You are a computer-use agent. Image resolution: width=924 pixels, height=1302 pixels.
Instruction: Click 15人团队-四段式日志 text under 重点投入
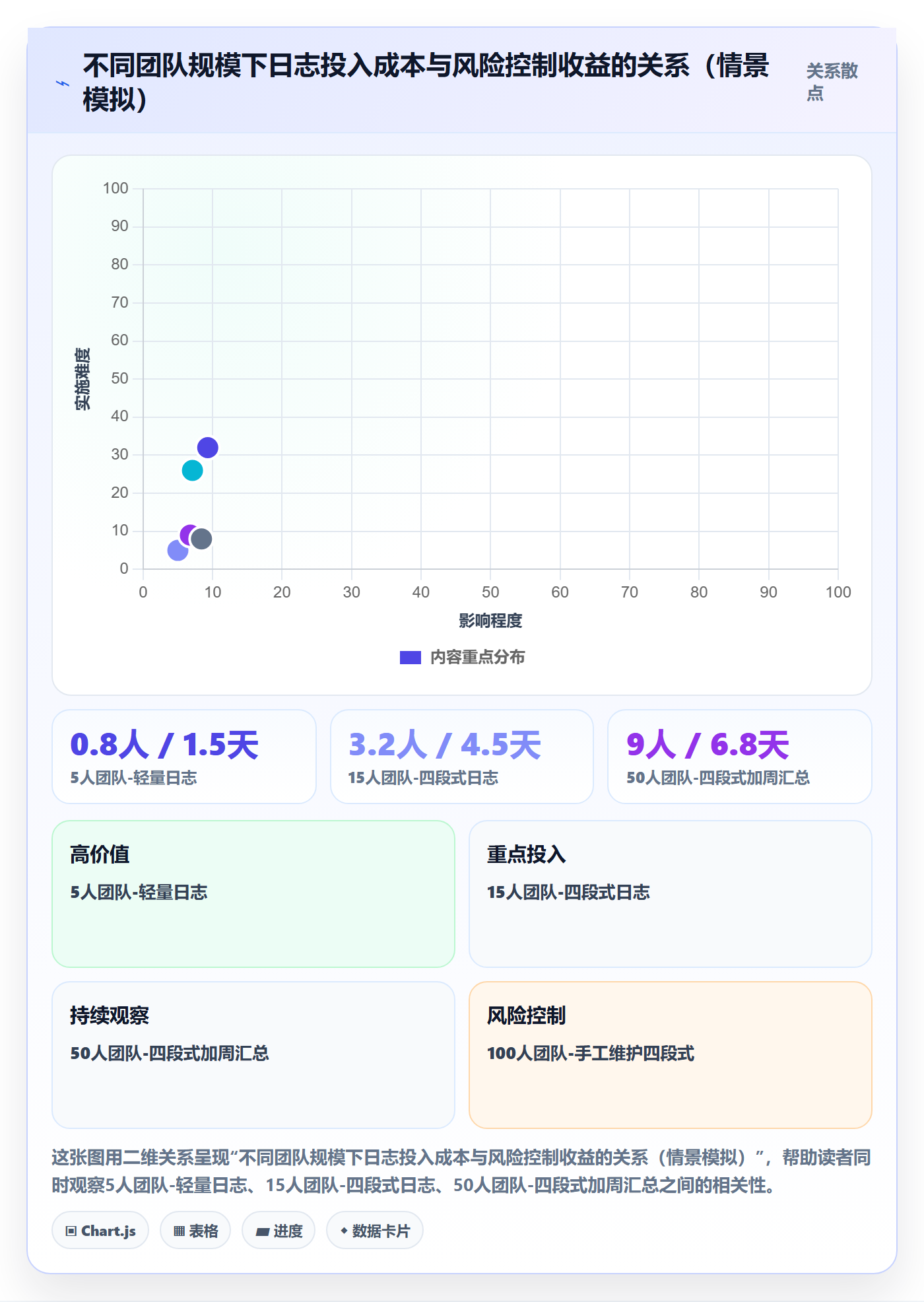568,893
